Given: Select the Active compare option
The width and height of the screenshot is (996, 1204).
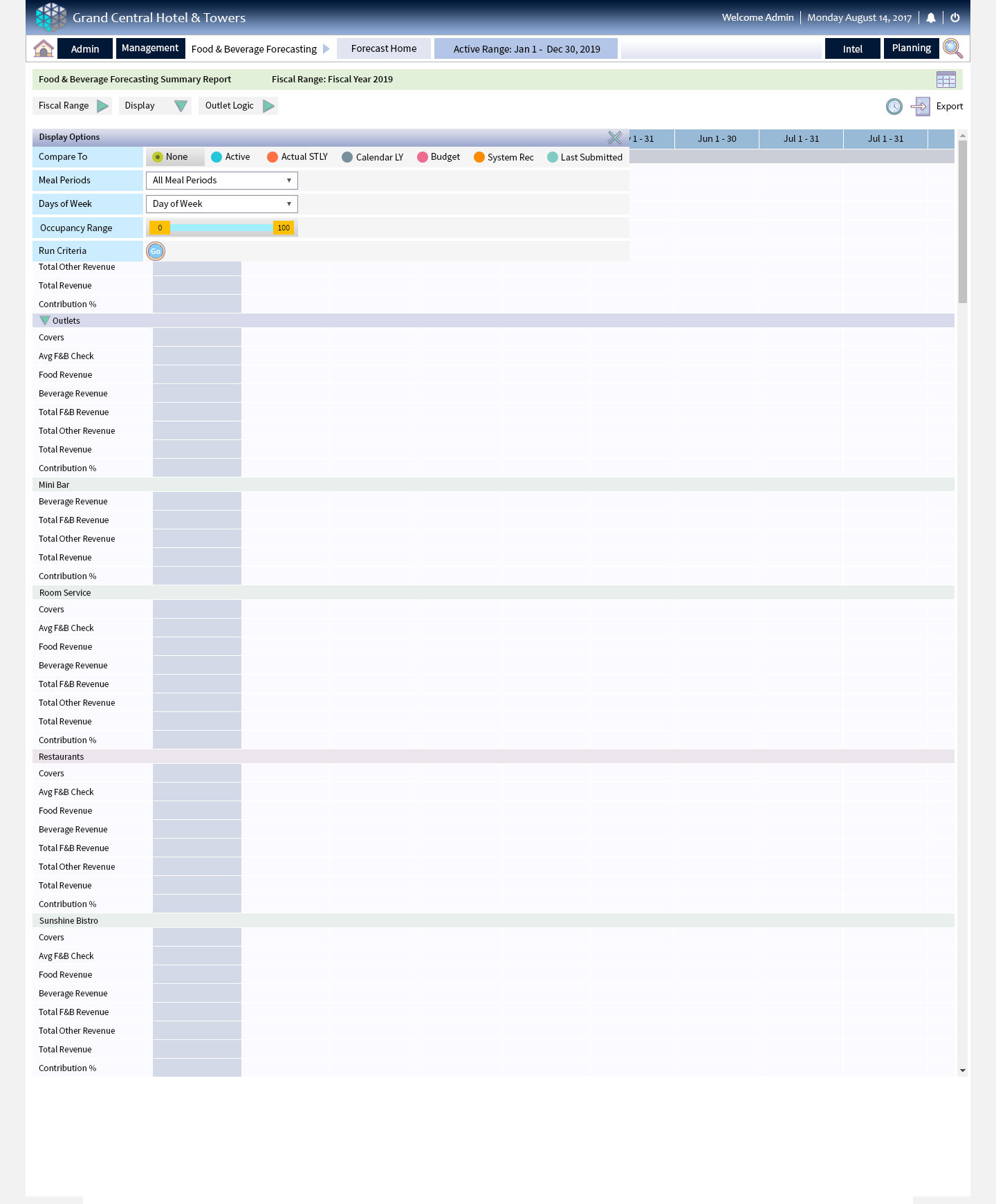Looking at the screenshot, I should click(217, 157).
